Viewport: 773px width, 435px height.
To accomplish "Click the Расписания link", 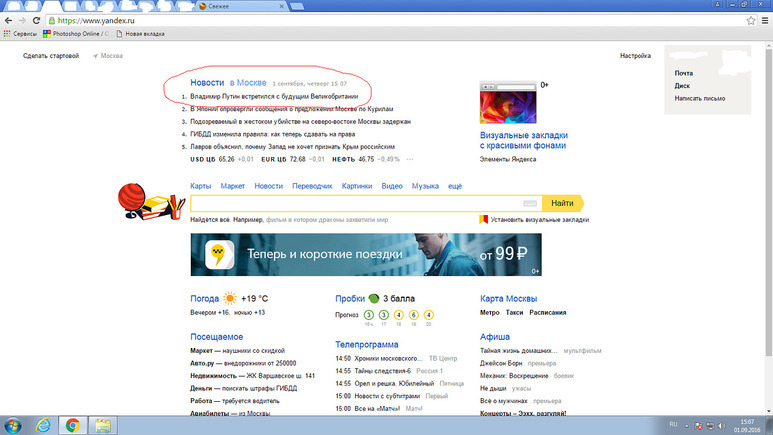I will pyautogui.click(x=548, y=313).
